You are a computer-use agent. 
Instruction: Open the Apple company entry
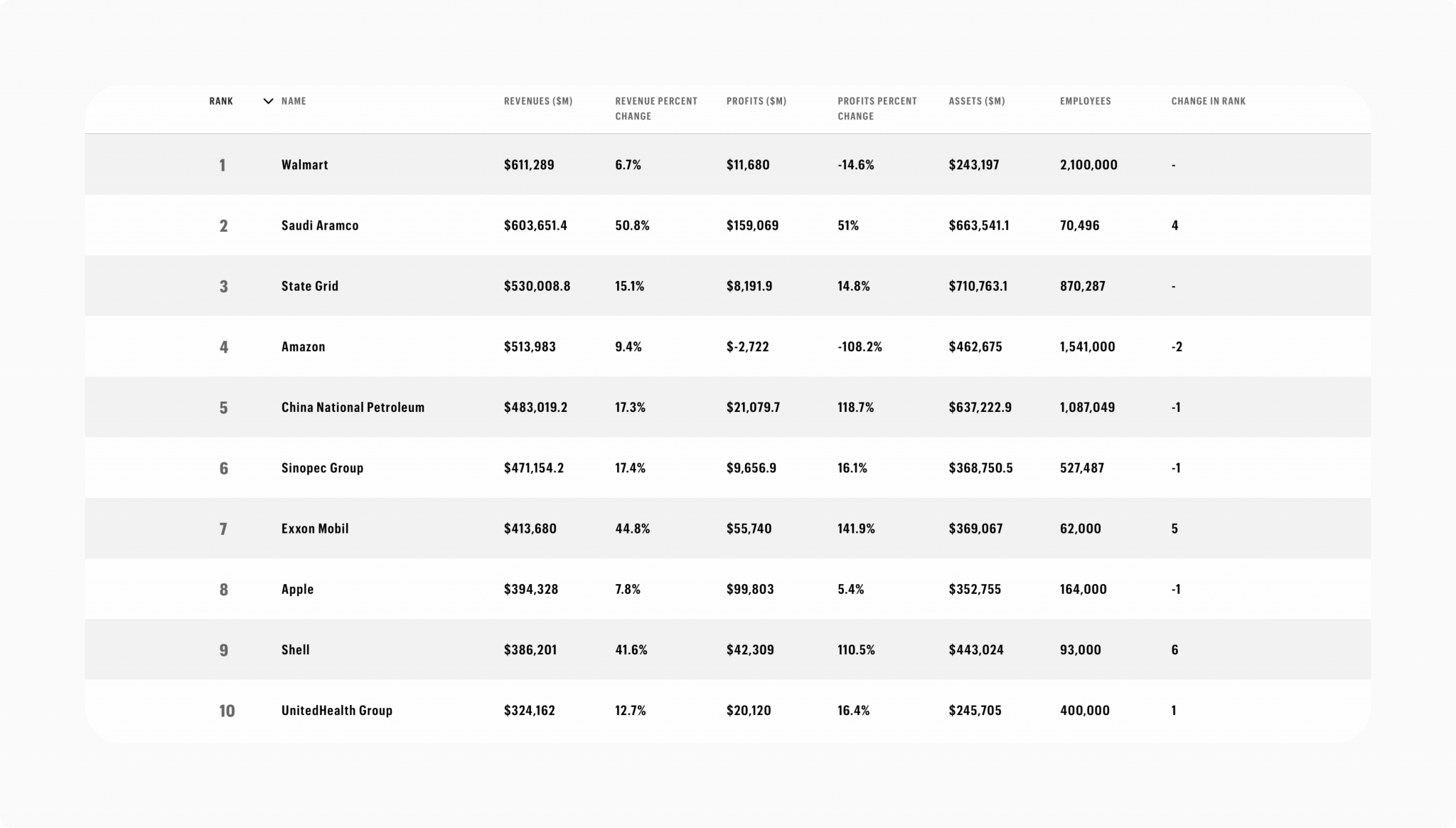point(297,589)
